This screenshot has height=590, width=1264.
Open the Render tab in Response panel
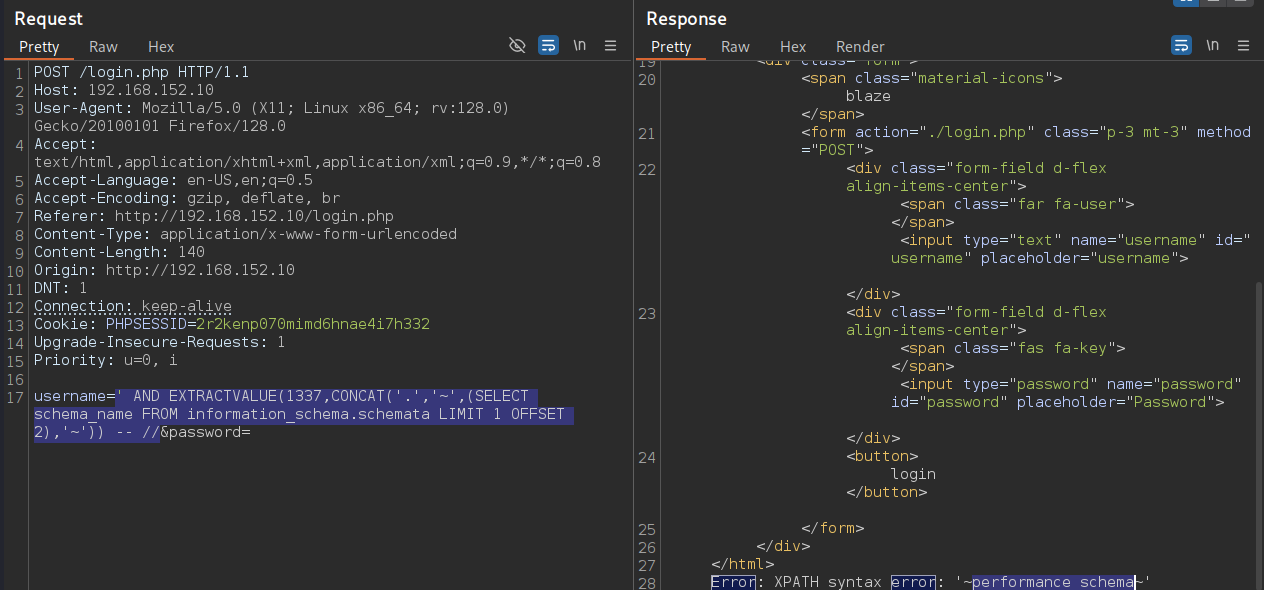(860, 47)
